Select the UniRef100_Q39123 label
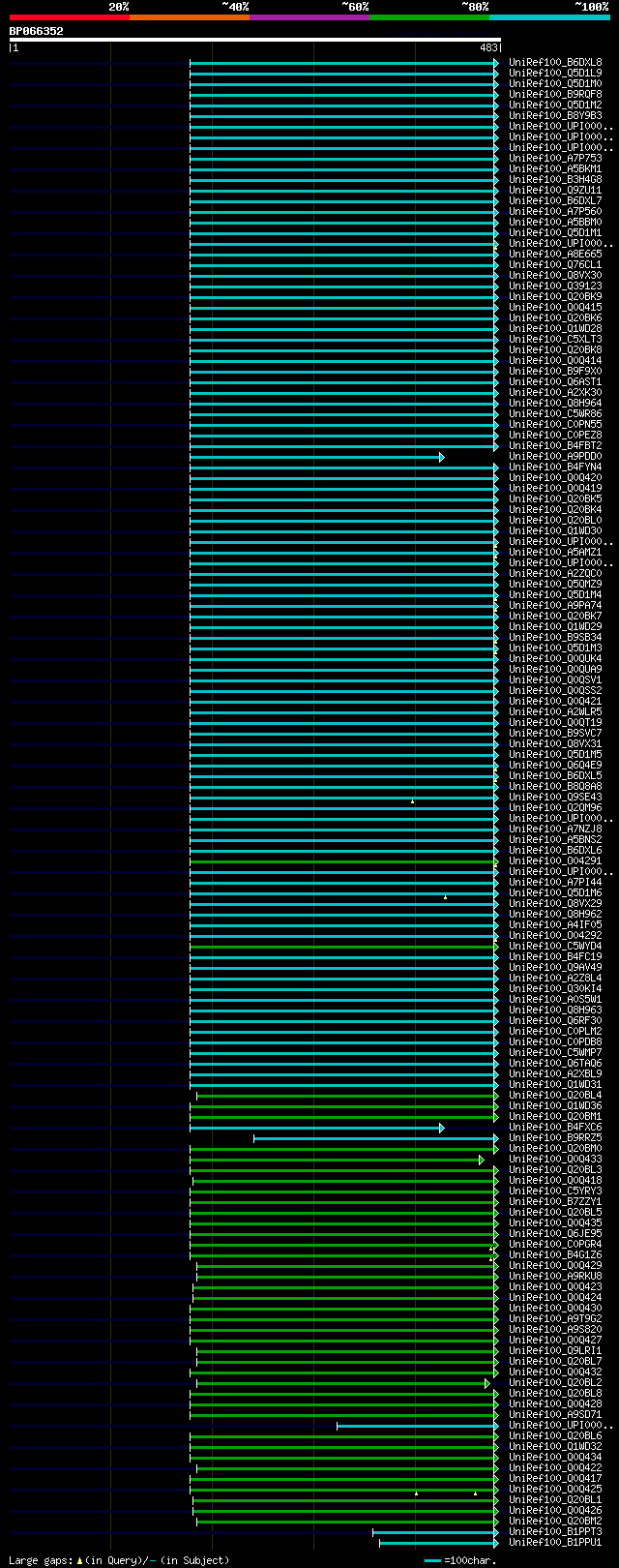This screenshot has height=1568, width=619. 555,286
